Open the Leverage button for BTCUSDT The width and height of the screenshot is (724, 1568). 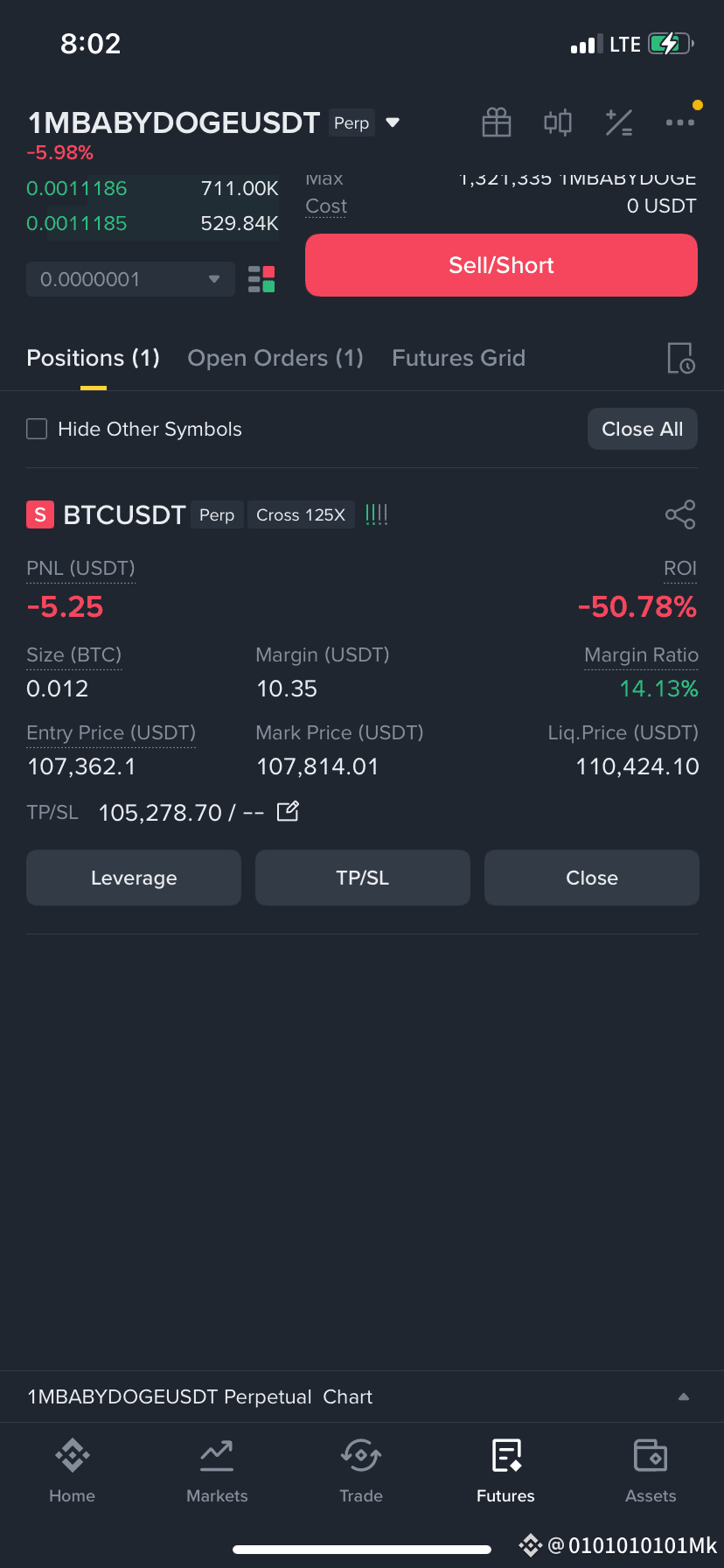tap(134, 878)
